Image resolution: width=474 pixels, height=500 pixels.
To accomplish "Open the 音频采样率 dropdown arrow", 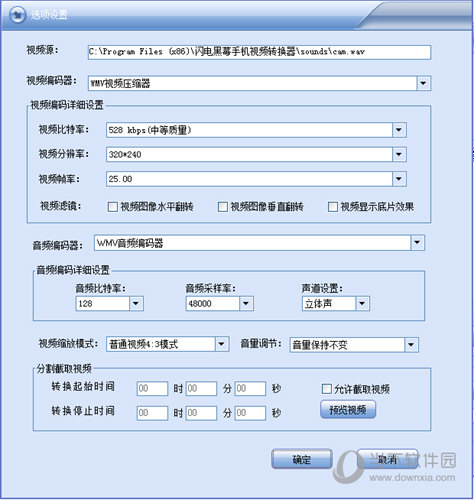I will pos(246,303).
